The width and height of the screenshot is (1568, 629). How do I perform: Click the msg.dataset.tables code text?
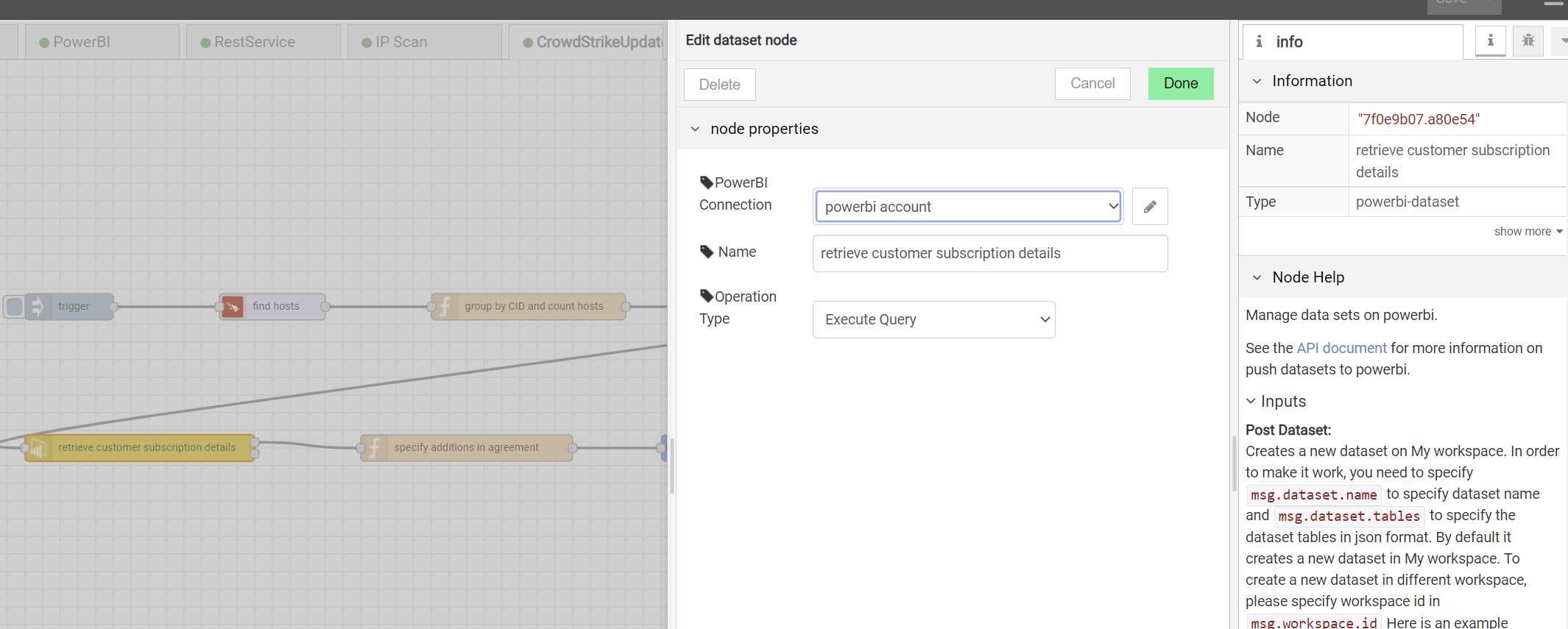[x=1349, y=516]
